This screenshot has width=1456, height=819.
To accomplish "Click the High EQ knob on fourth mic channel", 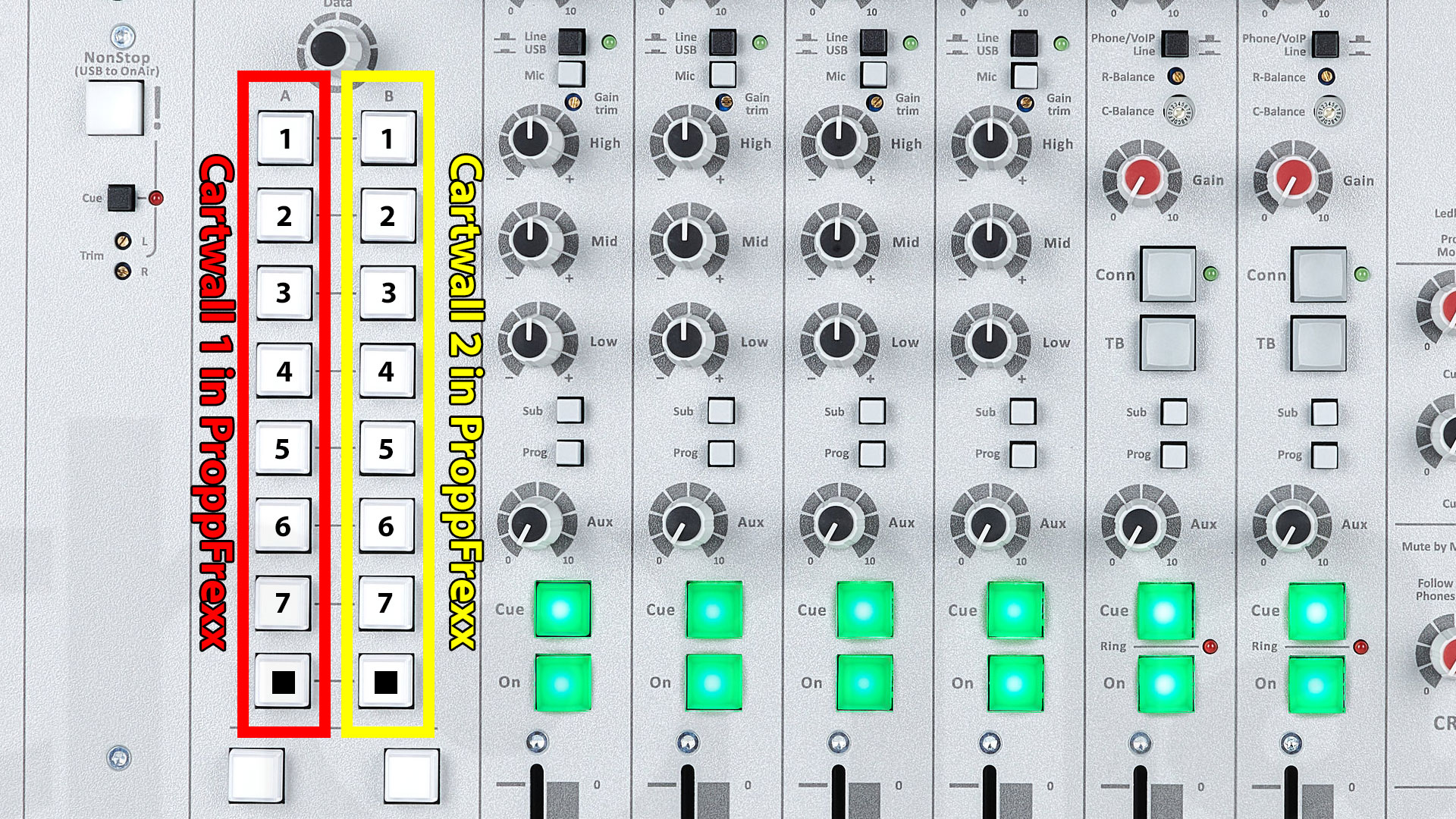I will coord(990,142).
